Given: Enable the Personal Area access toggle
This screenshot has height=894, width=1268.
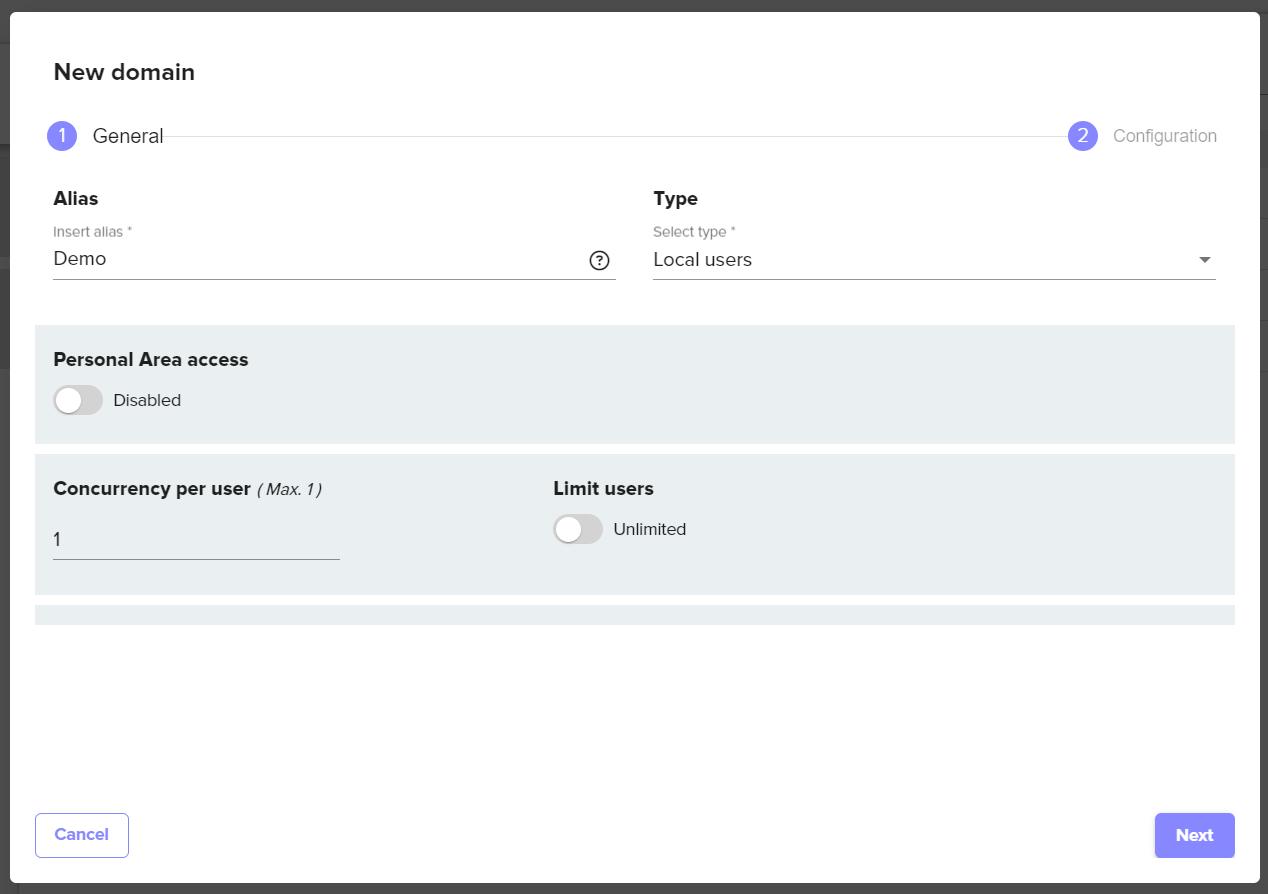Looking at the screenshot, I should click(78, 400).
